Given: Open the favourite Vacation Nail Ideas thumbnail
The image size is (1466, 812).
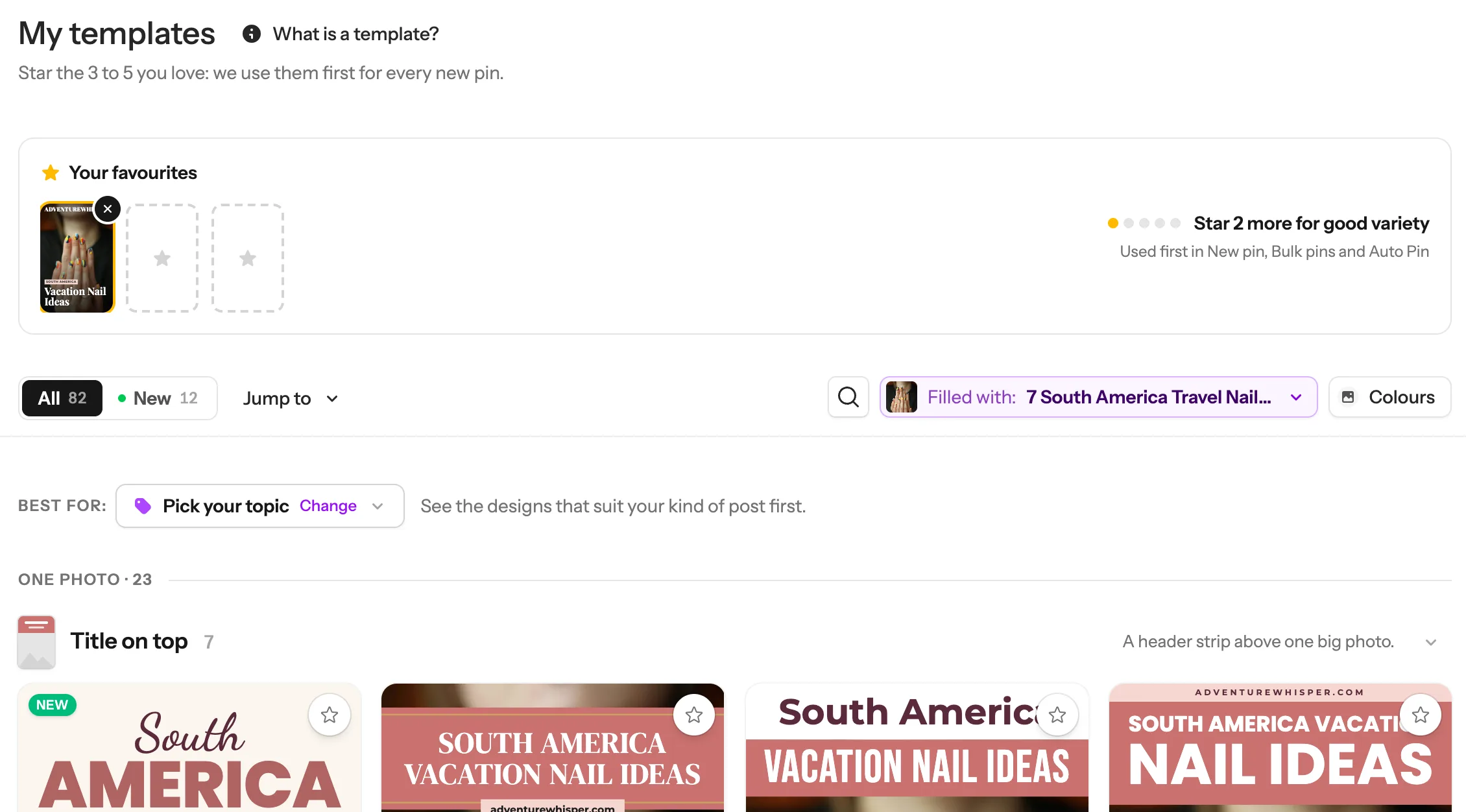Looking at the screenshot, I should pos(77,258).
